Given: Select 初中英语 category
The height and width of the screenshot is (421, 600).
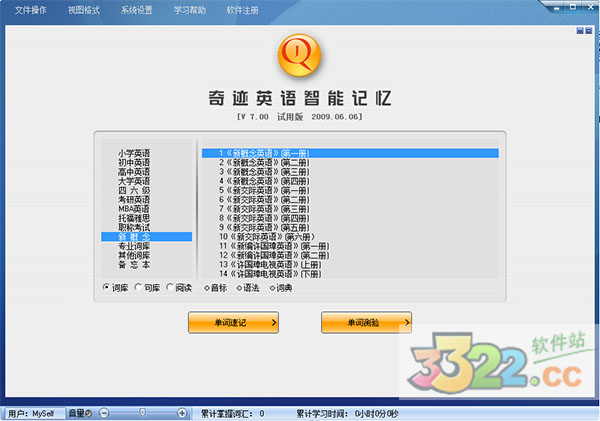Looking at the screenshot, I should [x=134, y=162].
